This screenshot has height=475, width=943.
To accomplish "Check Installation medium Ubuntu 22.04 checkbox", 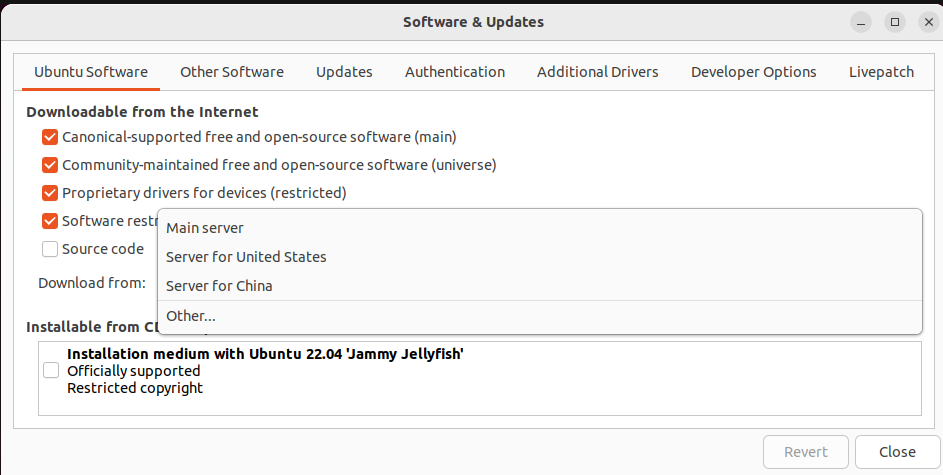I will (51, 370).
